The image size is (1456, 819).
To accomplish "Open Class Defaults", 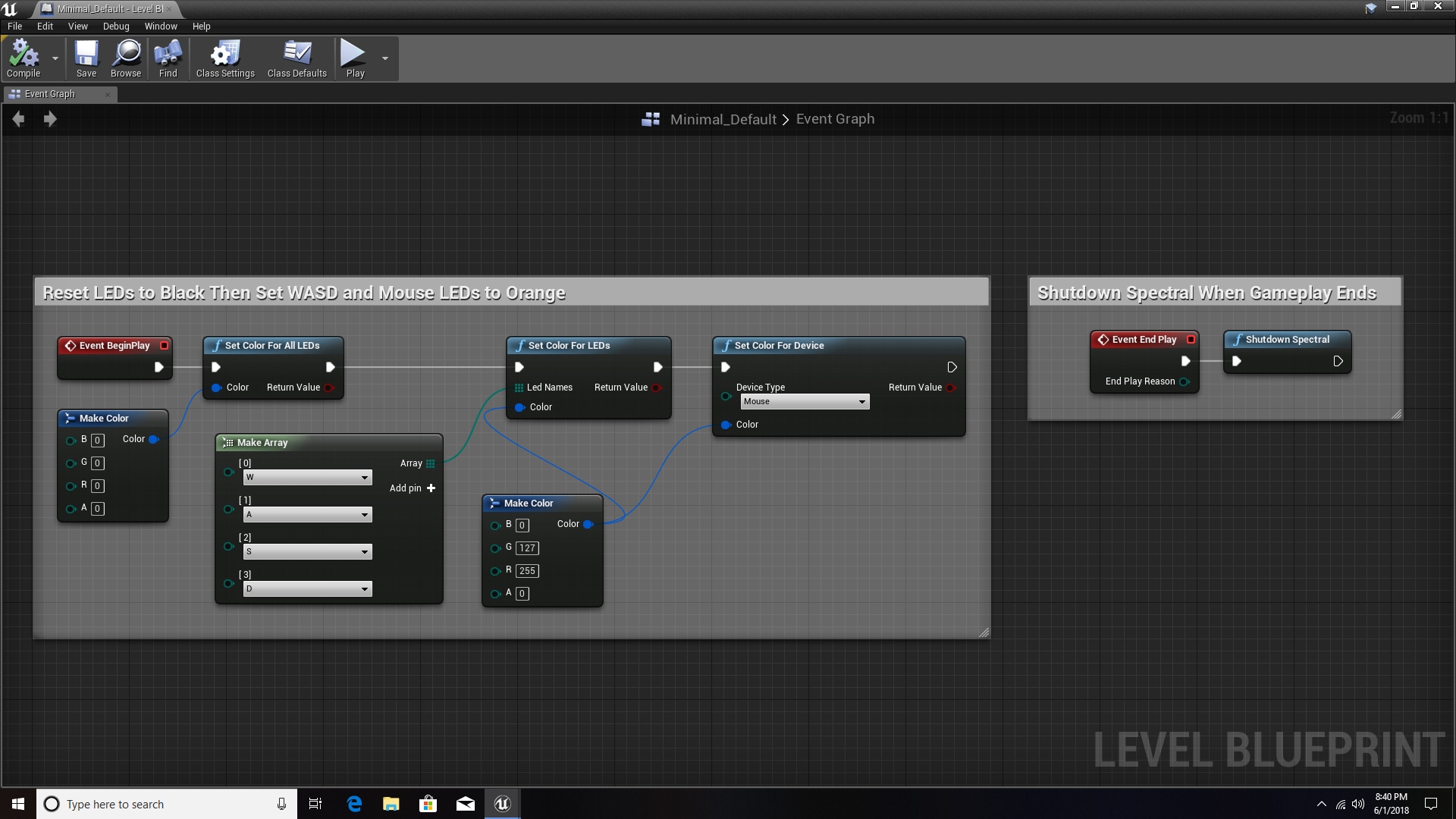I will (297, 58).
